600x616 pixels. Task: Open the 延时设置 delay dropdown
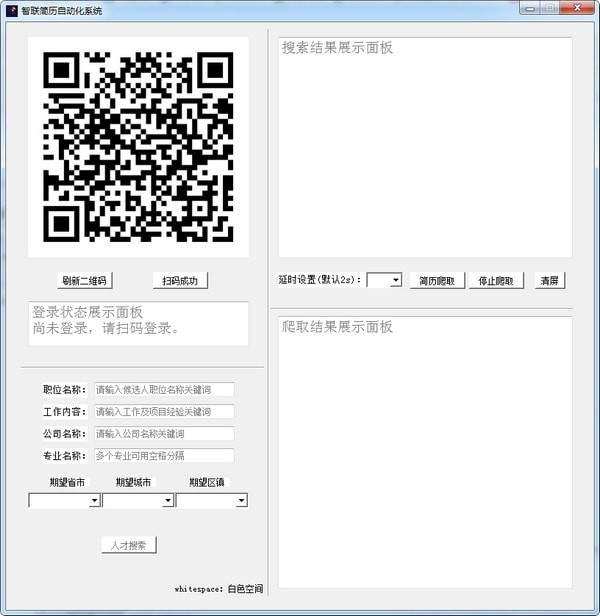pyautogui.click(x=384, y=280)
